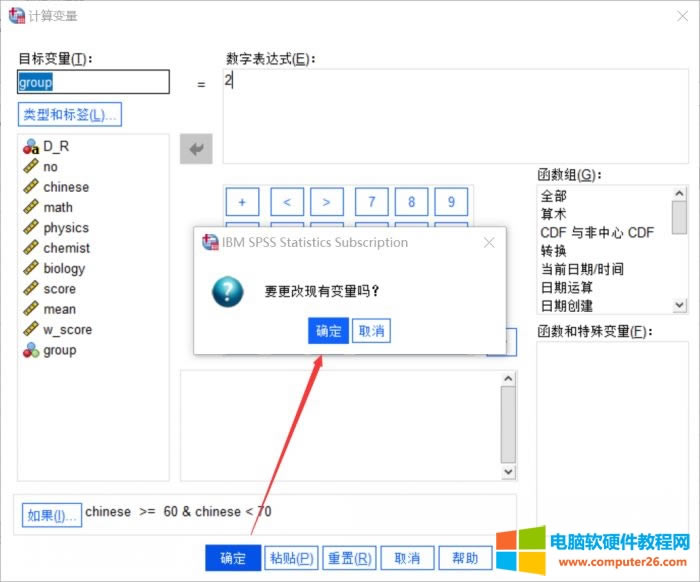Click the arrow button to move variable into expression
This screenshot has height=582, width=700.
click(x=196, y=150)
